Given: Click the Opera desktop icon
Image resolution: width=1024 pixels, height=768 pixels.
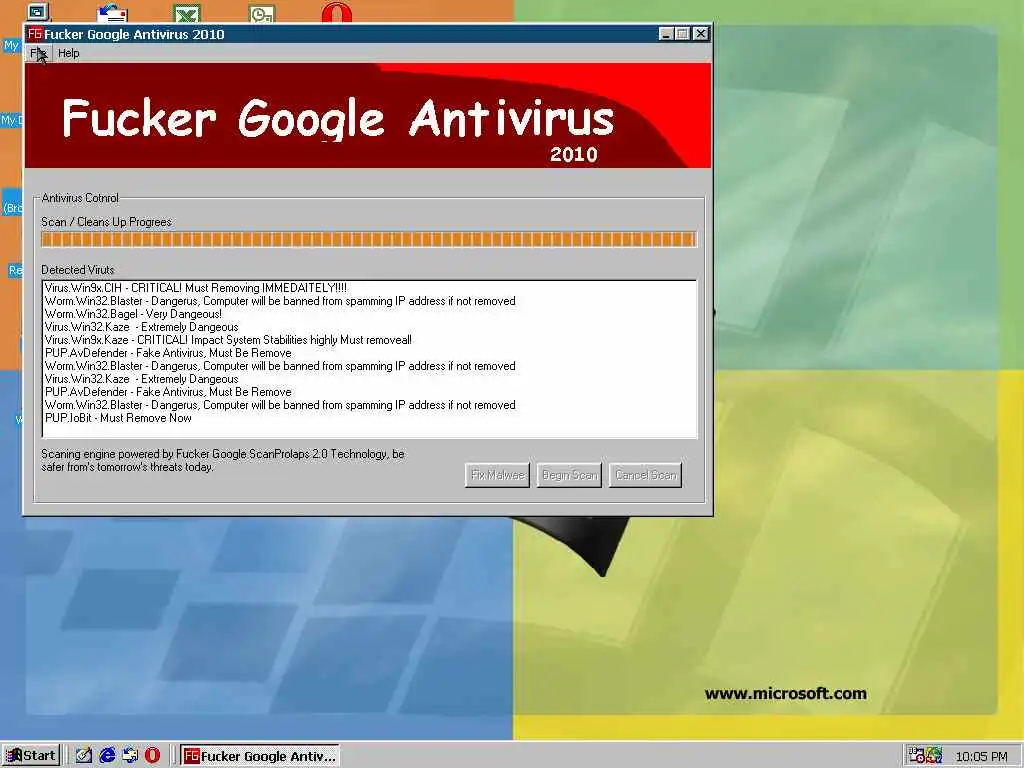Looking at the screenshot, I should pyautogui.click(x=337, y=12).
